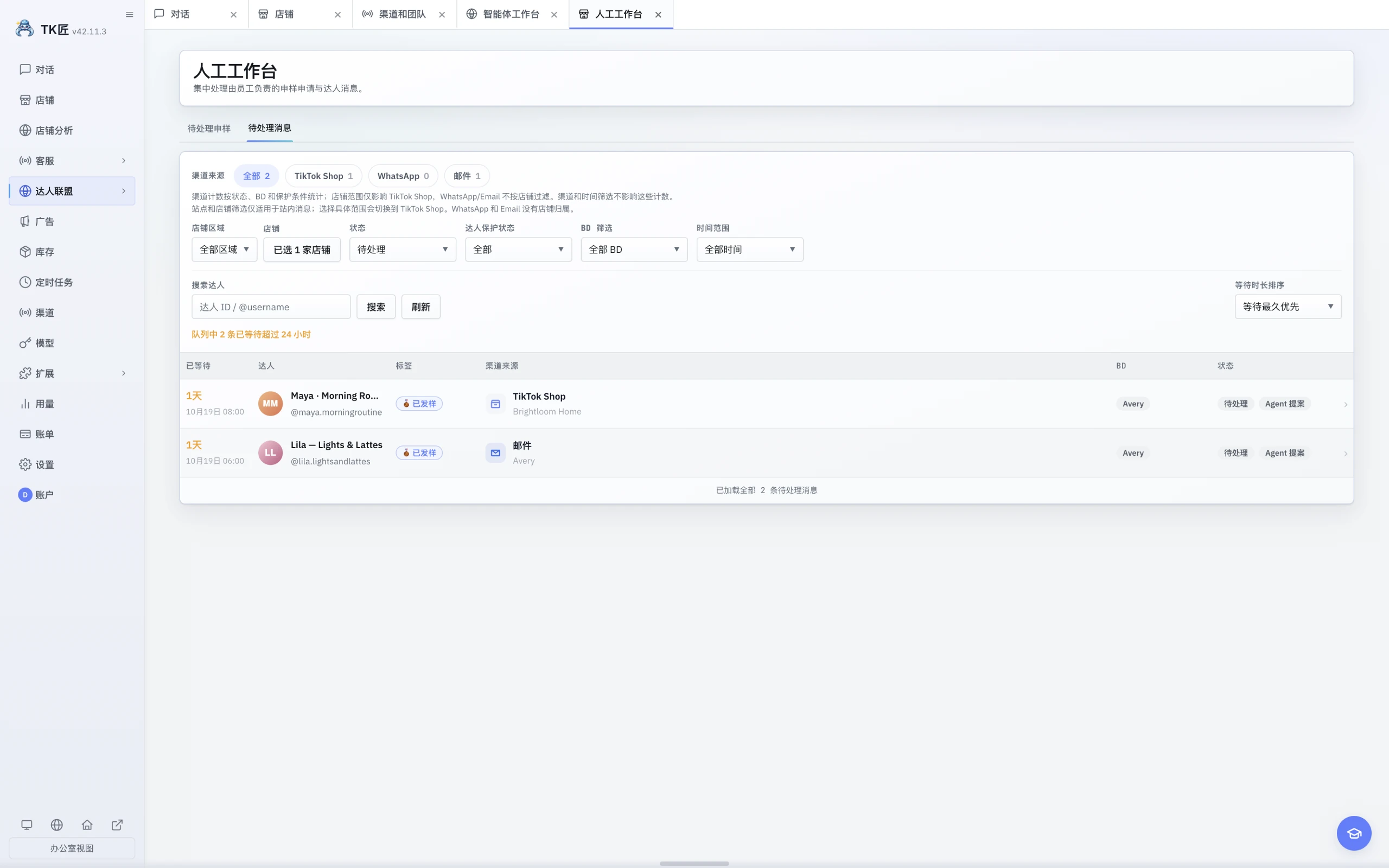Focus the 达人 ID / @username search field
The width and height of the screenshot is (1389, 868).
click(271, 307)
